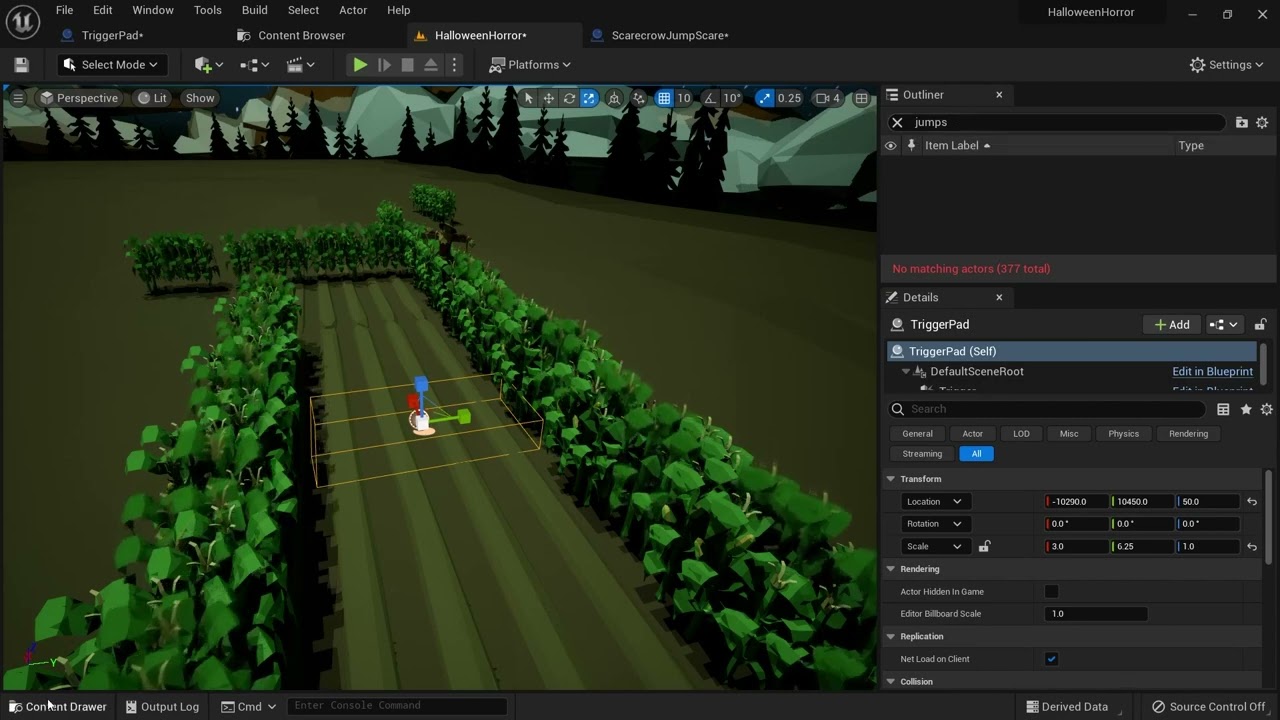The width and height of the screenshot is (1280, 720).
Task: Open the Build menu
Action: (x=254, y=10)
